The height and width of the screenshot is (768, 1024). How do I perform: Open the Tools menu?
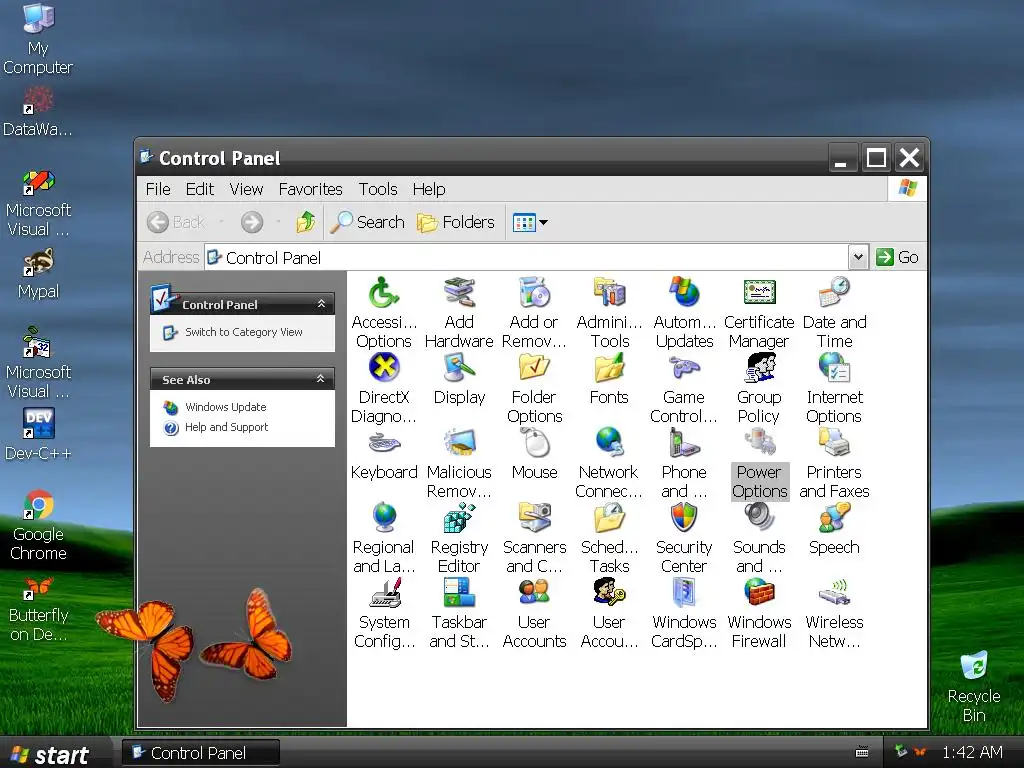click(x=377, y=189)
